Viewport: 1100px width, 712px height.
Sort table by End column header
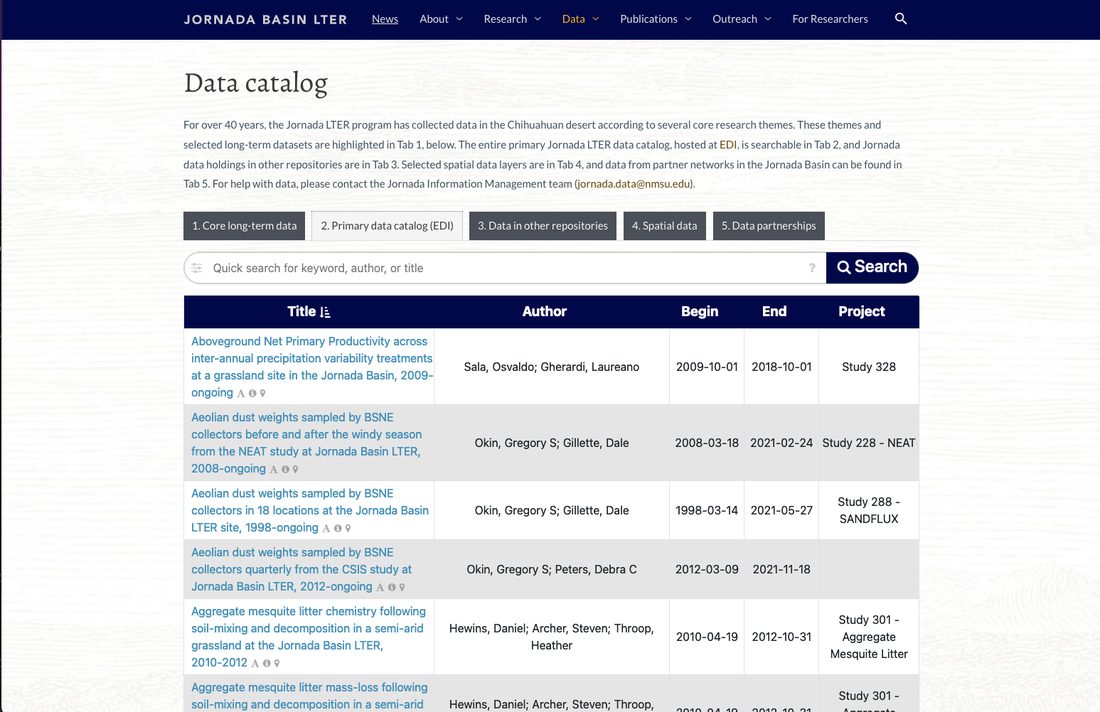[774, 311]
